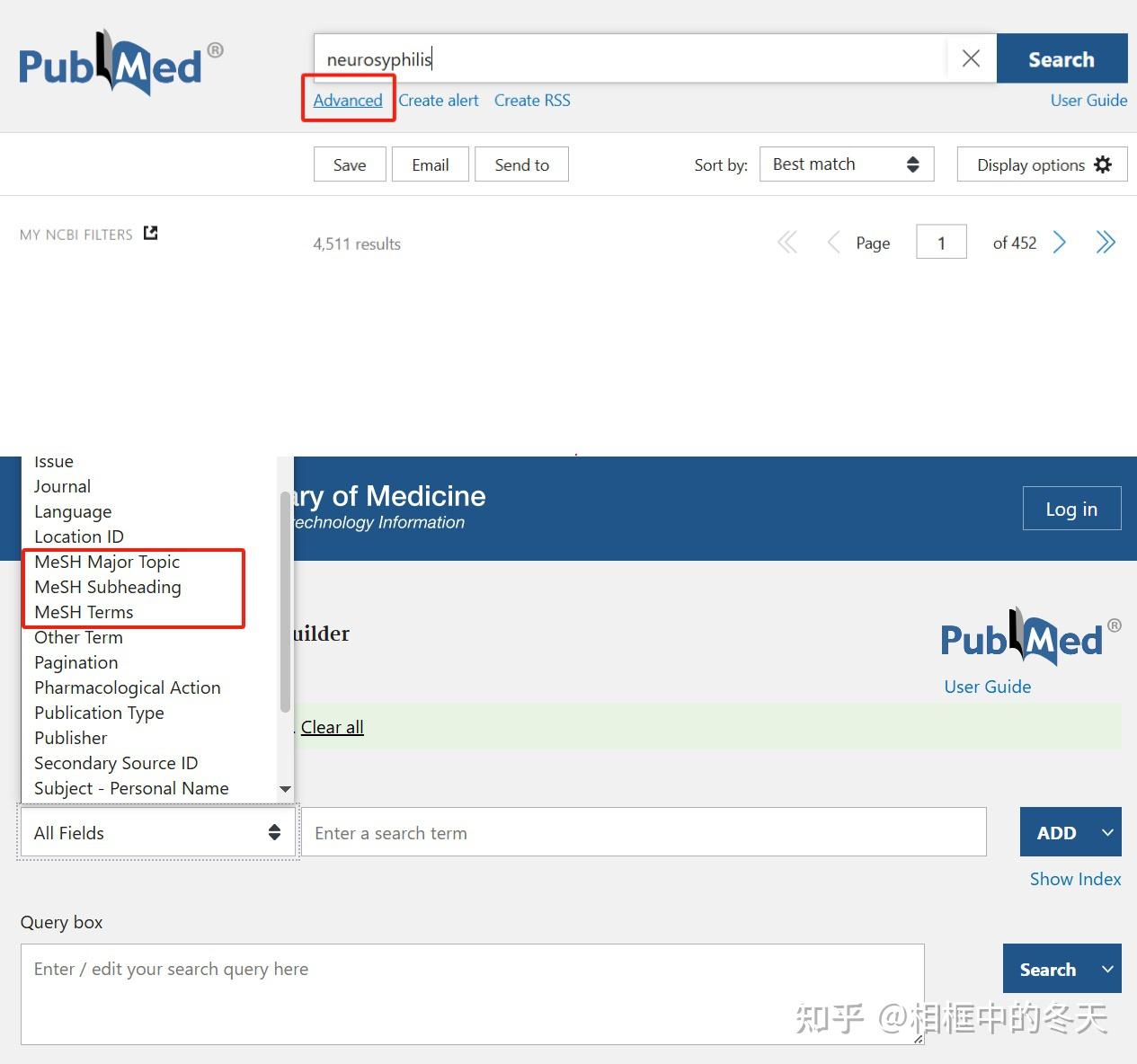
Task: Clear the builder with Clear all link
Action: [x=332, y=726]
